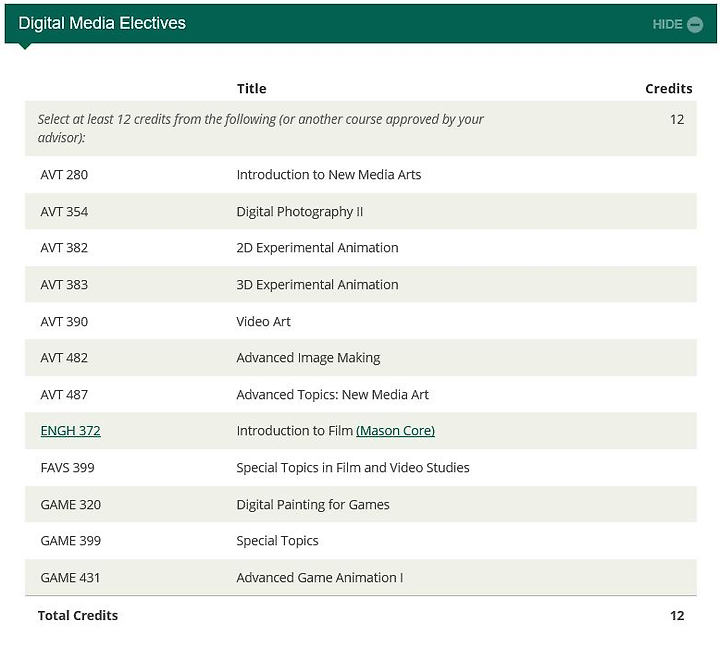
Task: Collapse section using HIDE label
Action: click(667, 24)
